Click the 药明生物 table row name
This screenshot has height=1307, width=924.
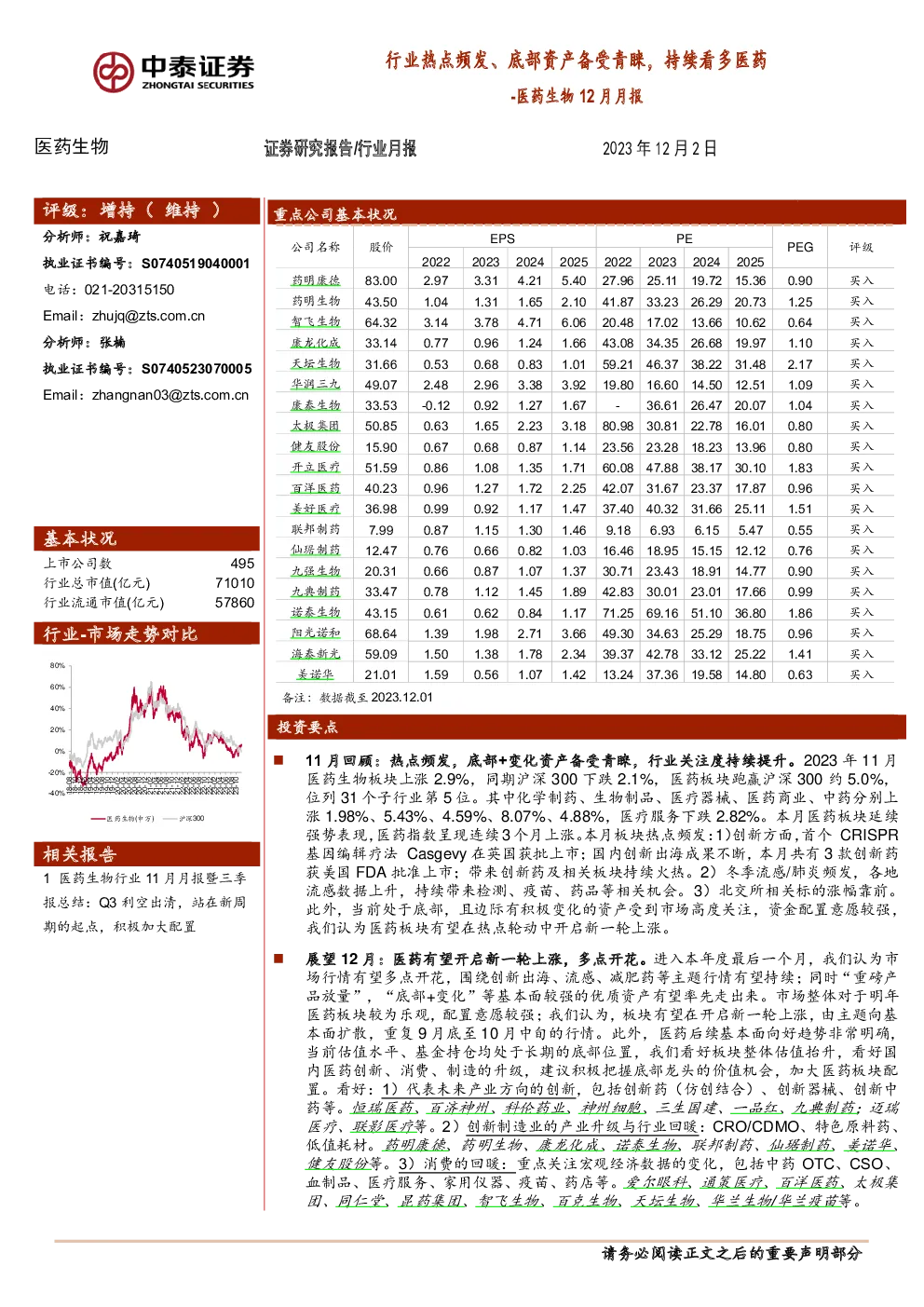click(x=316, y=301)
